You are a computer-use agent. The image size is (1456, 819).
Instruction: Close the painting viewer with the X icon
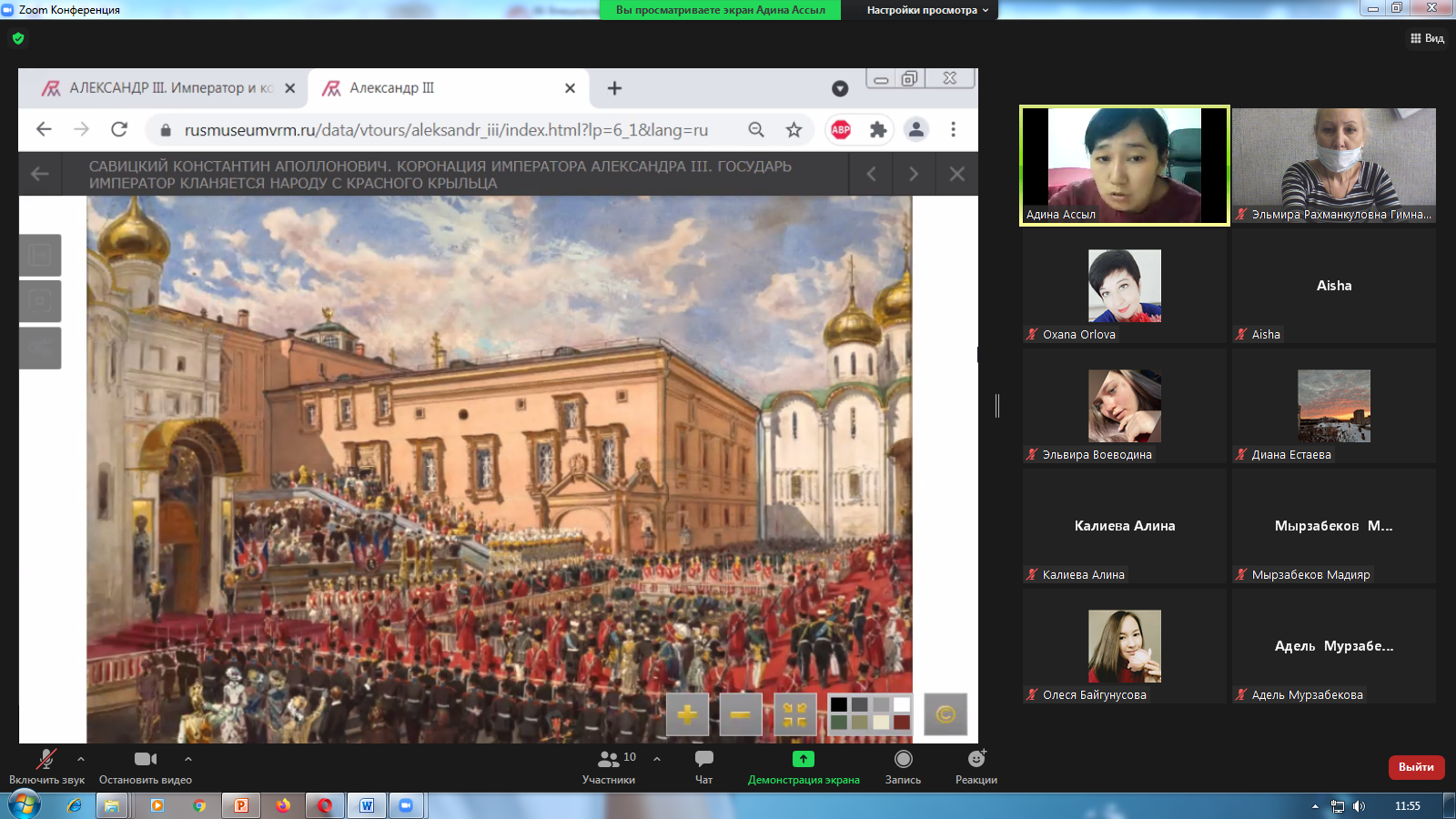click(956, 174)
